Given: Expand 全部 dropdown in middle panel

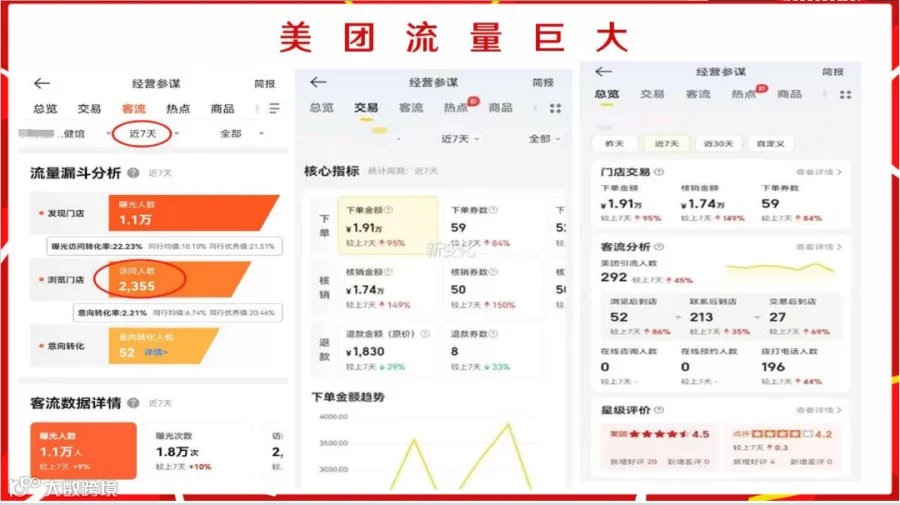Looking at the screenshot, I should [x=544, y=139].
